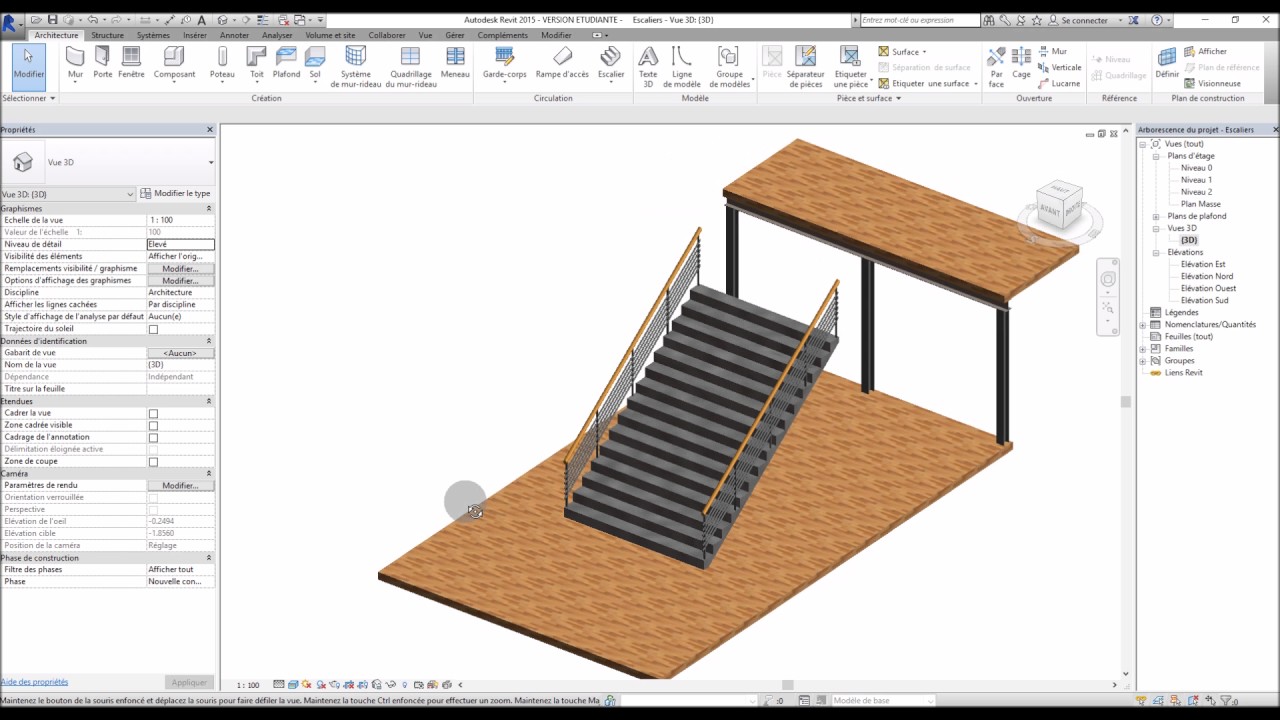Screen dimensions: 1280x720
Task: Select the Plafond ceiling tool
Action: 286,64
